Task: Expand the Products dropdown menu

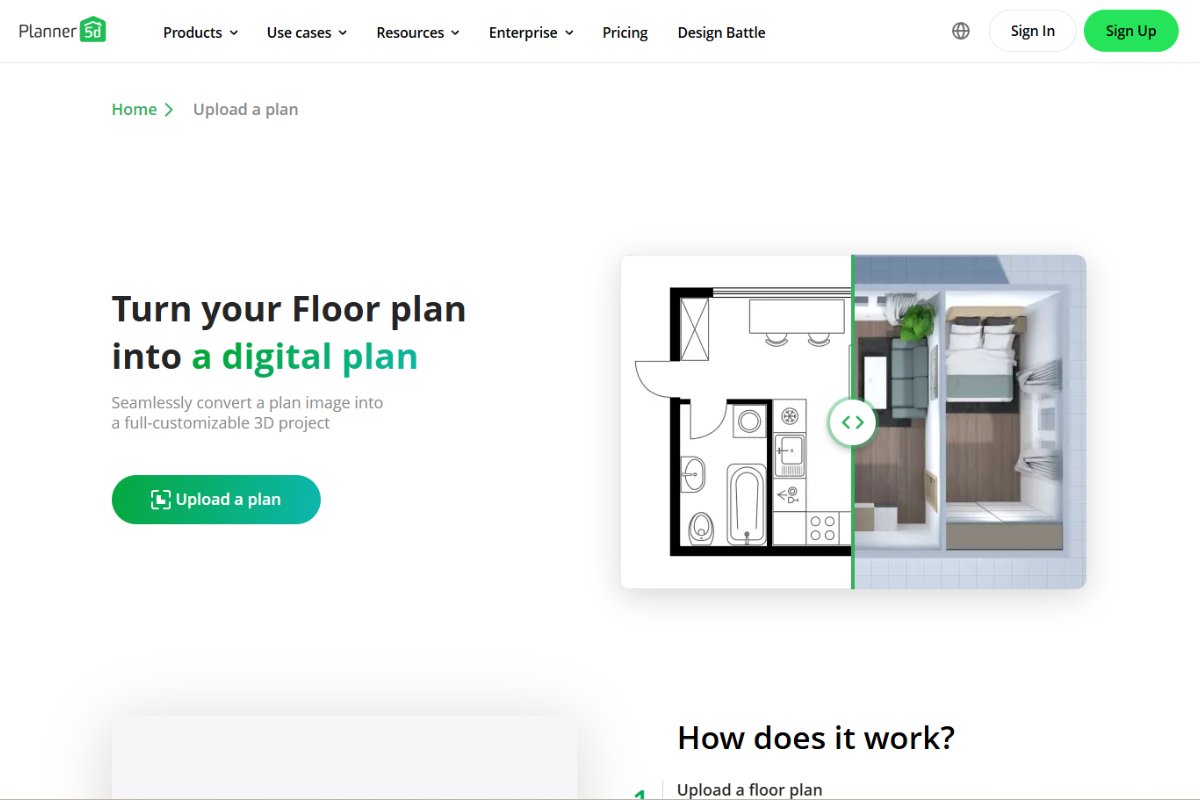Action: click(200, 32)
